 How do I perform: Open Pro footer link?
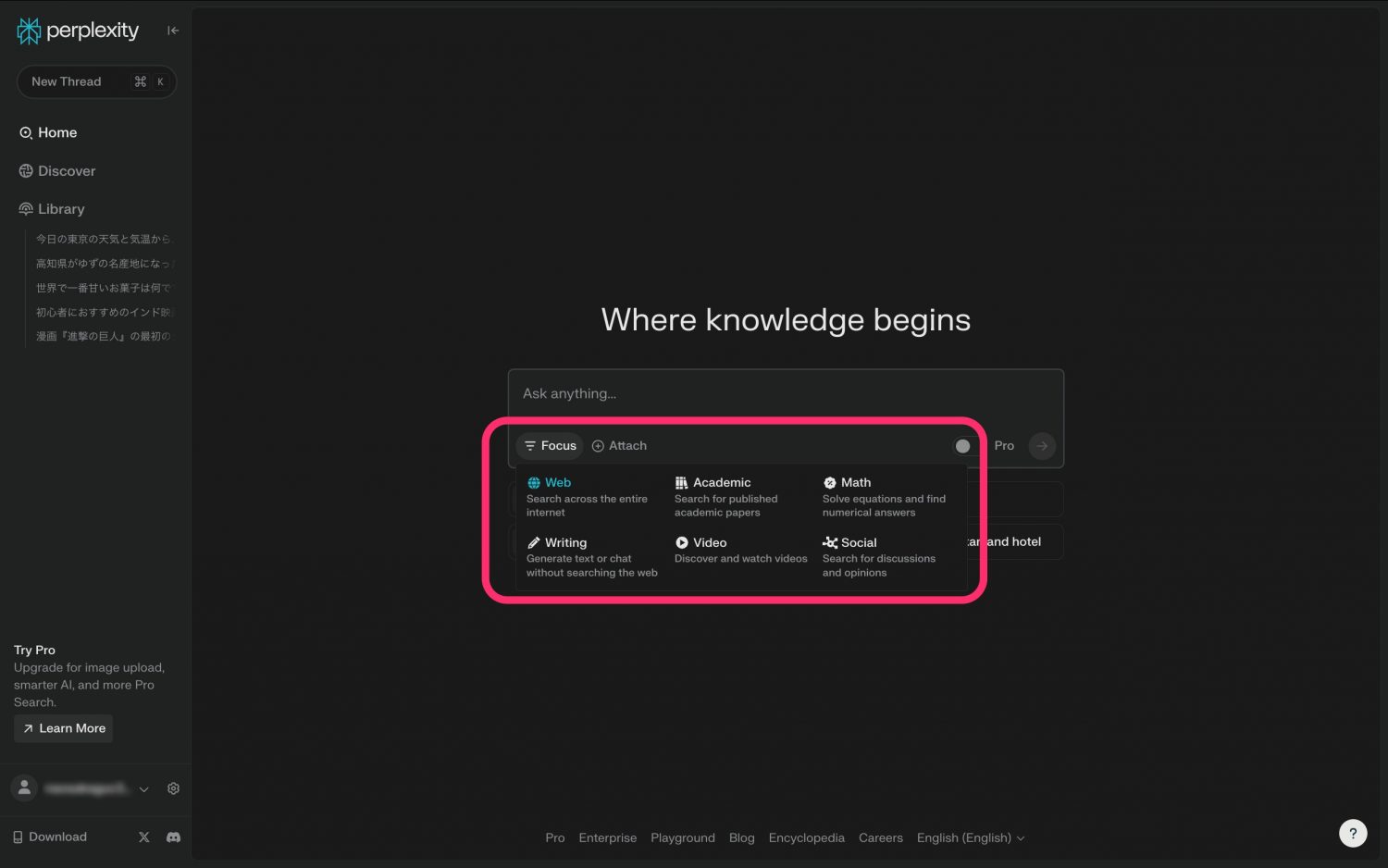tap(555, 837)
